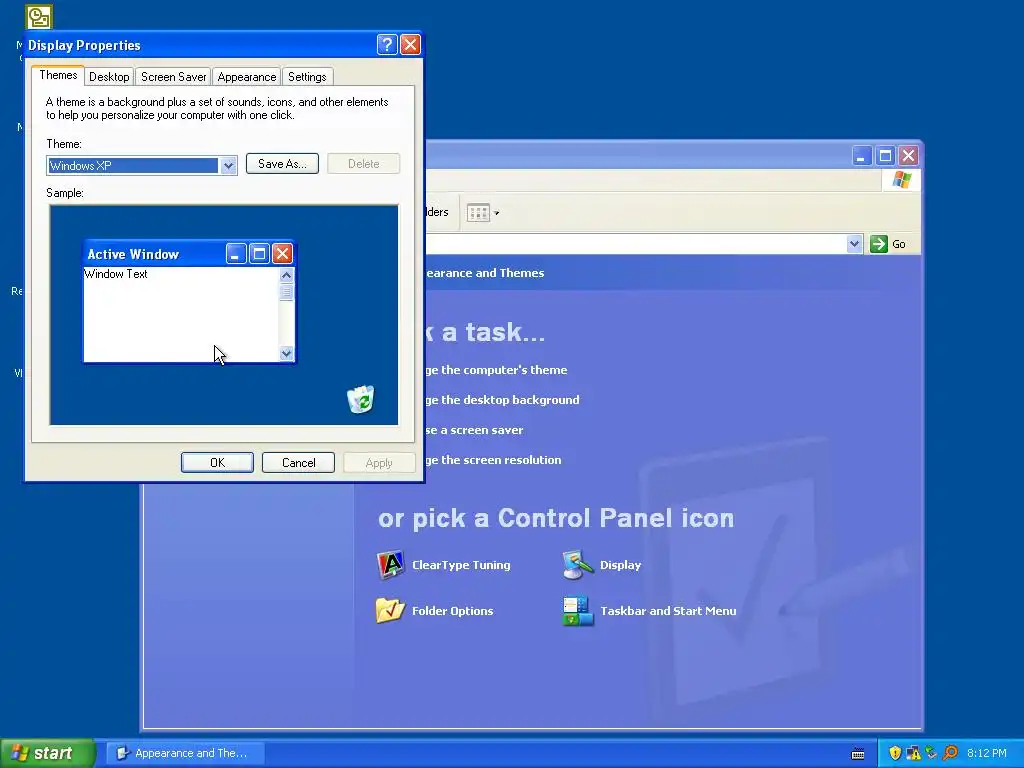Click OK in Display Properties
The height and width of the screenshot is (768, 1024).
click(217, 462)
